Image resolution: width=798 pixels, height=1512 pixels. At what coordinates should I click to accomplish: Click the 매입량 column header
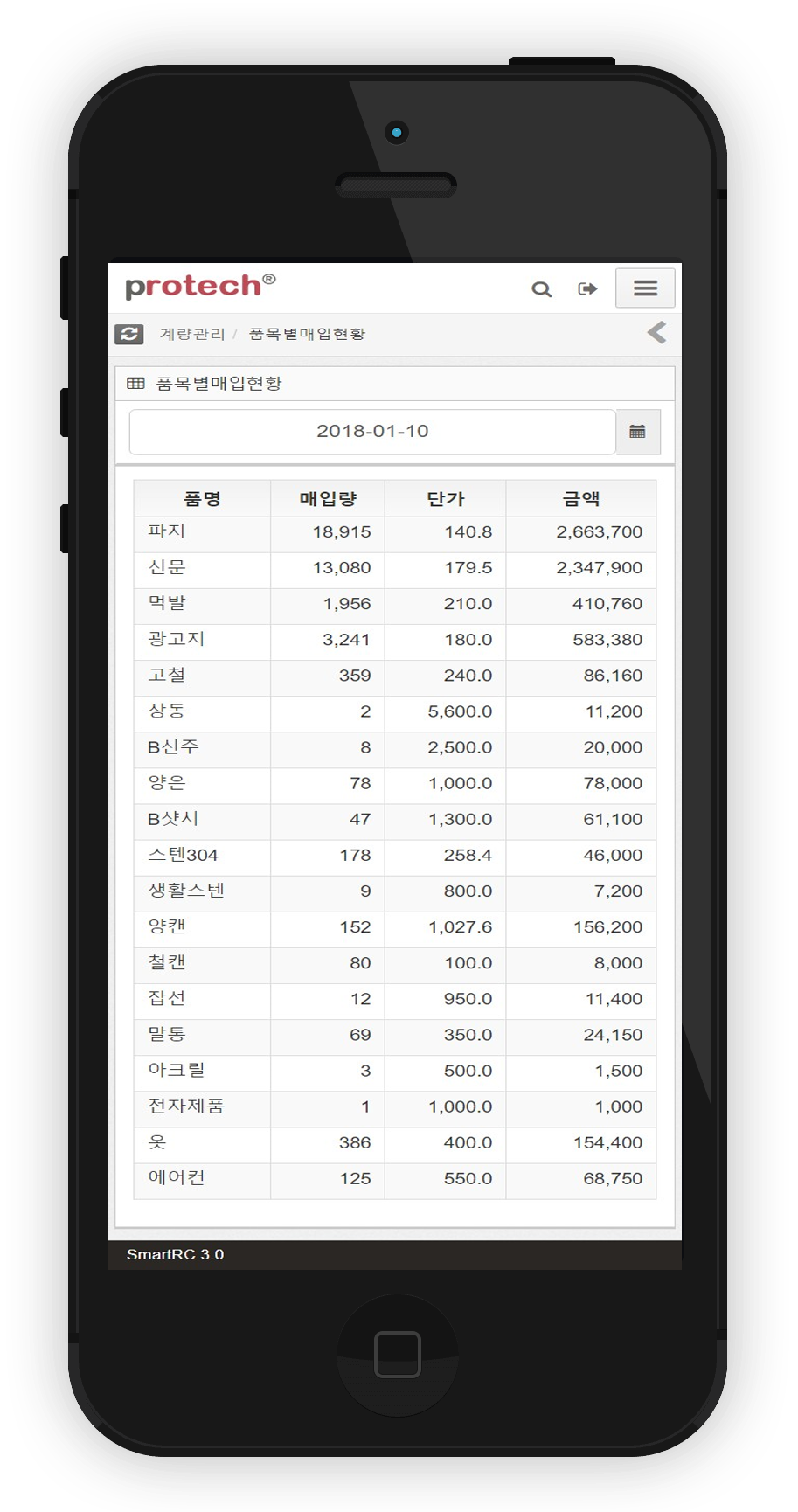[328, 499]
